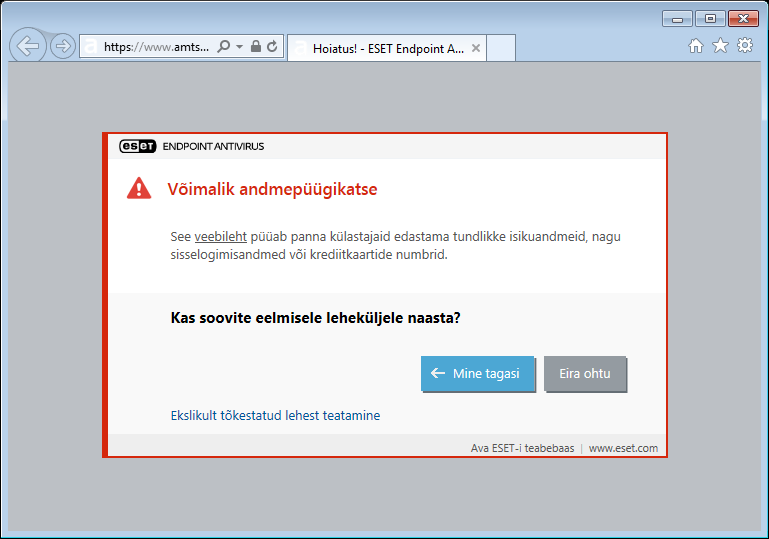Image resolution: width=769 pixels, height=539 pixels.
Task: Click the browser Back arrow button
Action: point(28,46)
